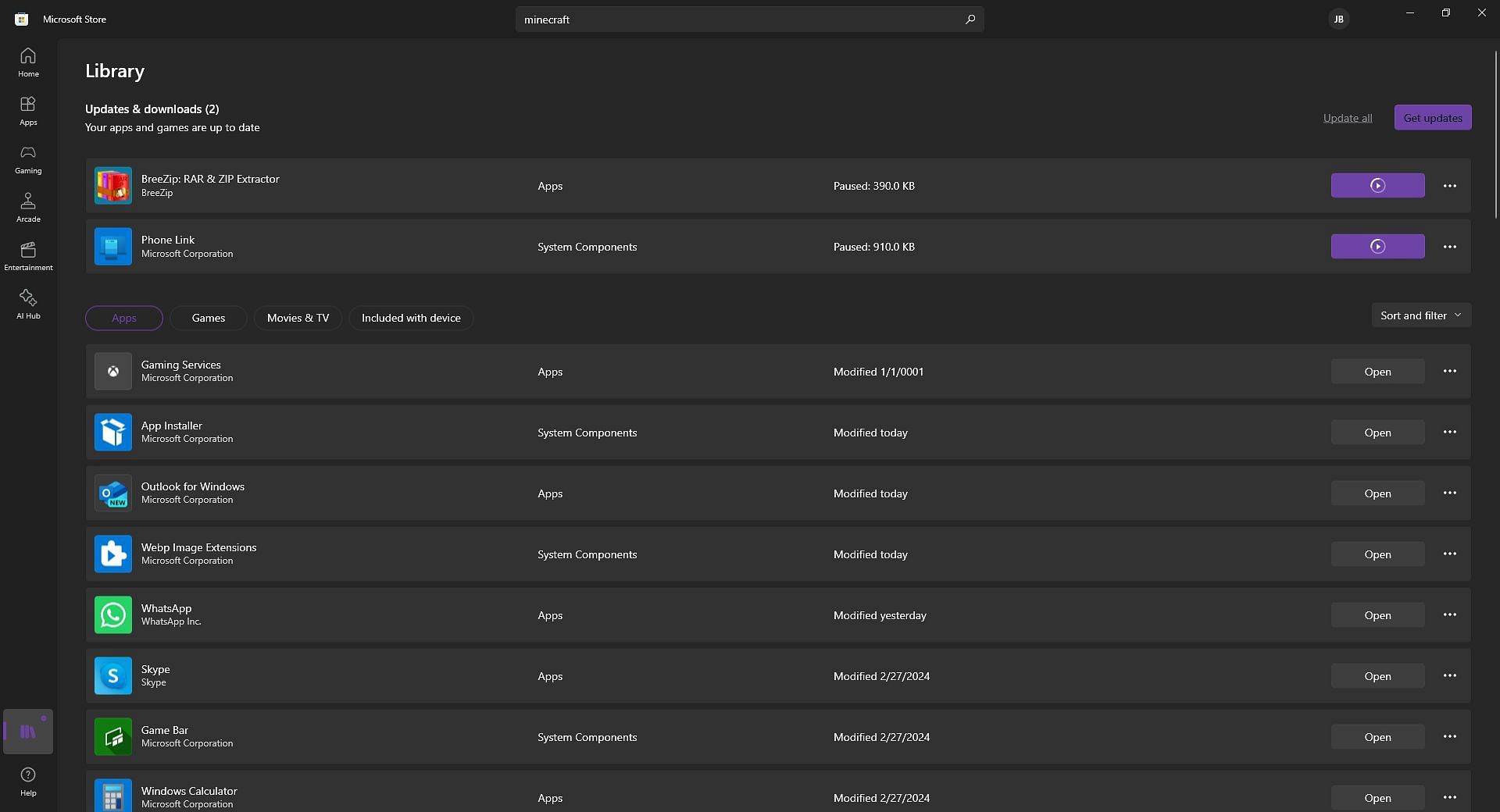Open more options for WhatsApp
The image size is (1500, 812).
pos(1450,615)
